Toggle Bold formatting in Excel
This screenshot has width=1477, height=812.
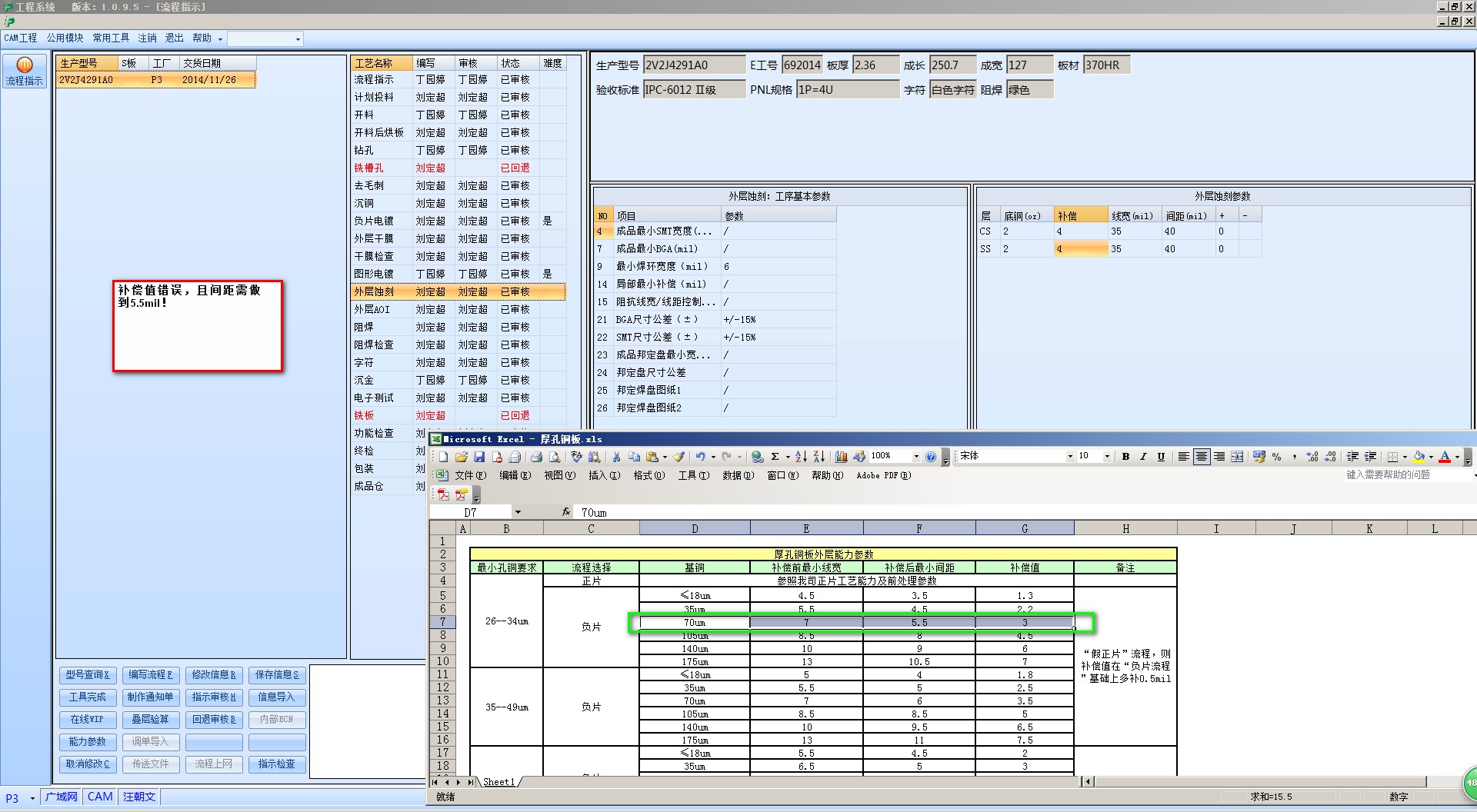1125,457
